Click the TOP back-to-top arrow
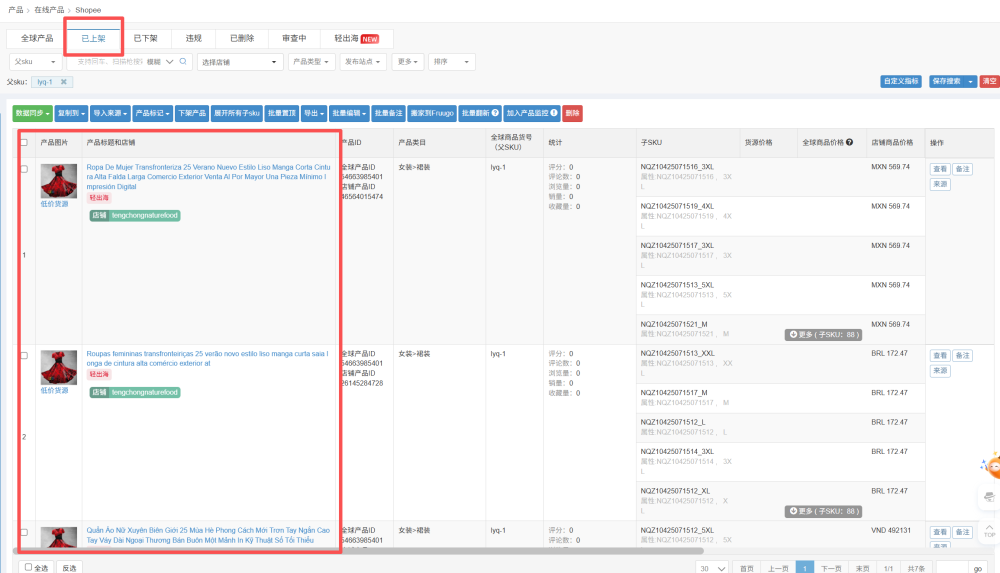 (x=989, y=530)
